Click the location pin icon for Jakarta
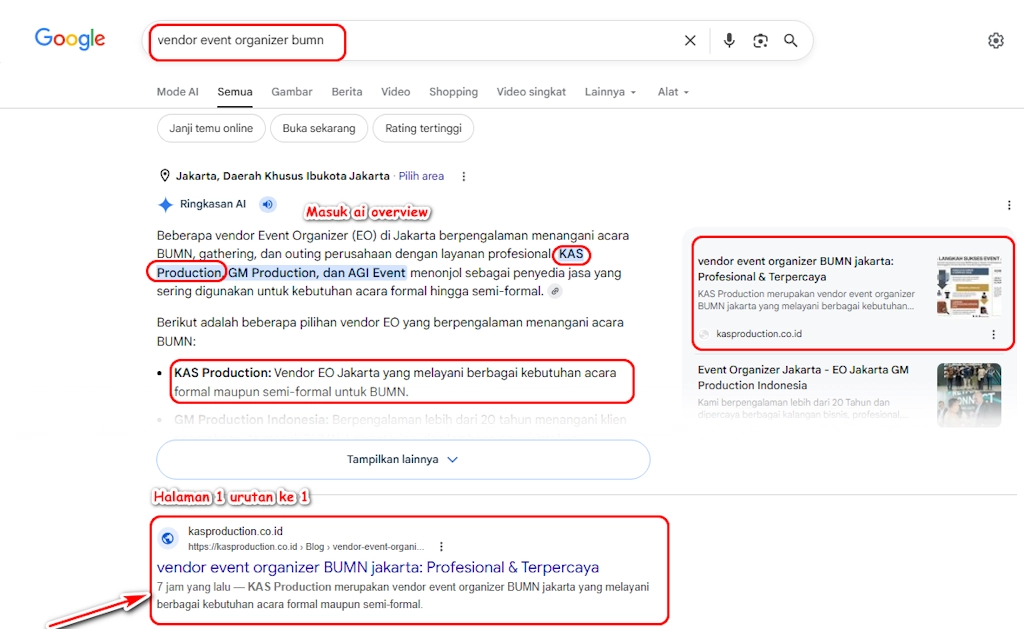1024x629 pixels. point(165,176)
